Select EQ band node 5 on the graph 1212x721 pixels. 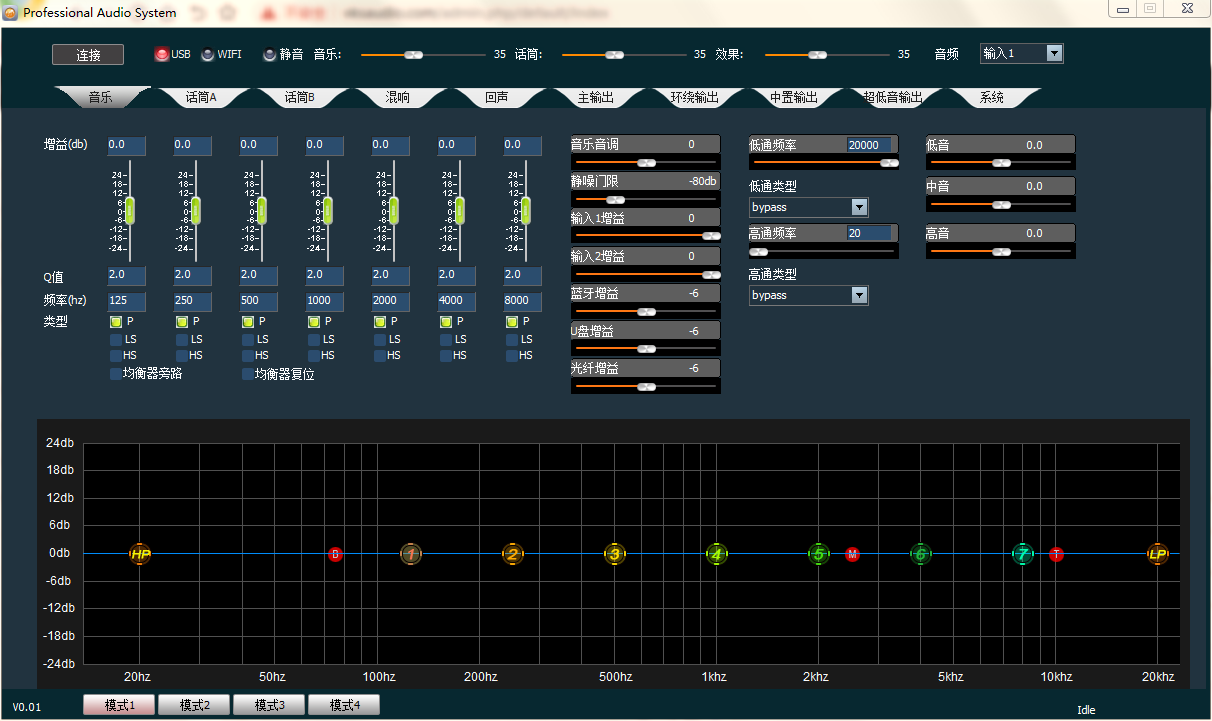pyautogui.click(x=819, y=554)
